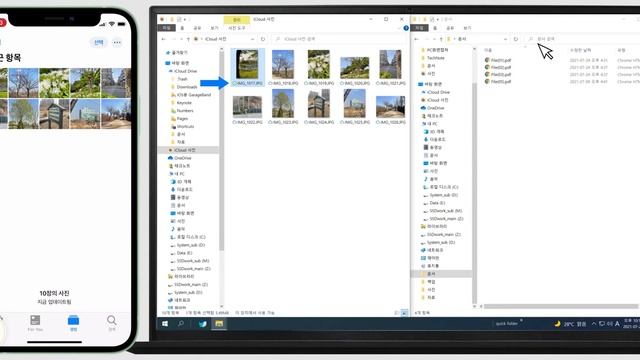The width and height of the screenshot is (640, 360).
Task: Open the blue bird app on the taskbar
Action: pyautogui.click(x=202, y=324)
